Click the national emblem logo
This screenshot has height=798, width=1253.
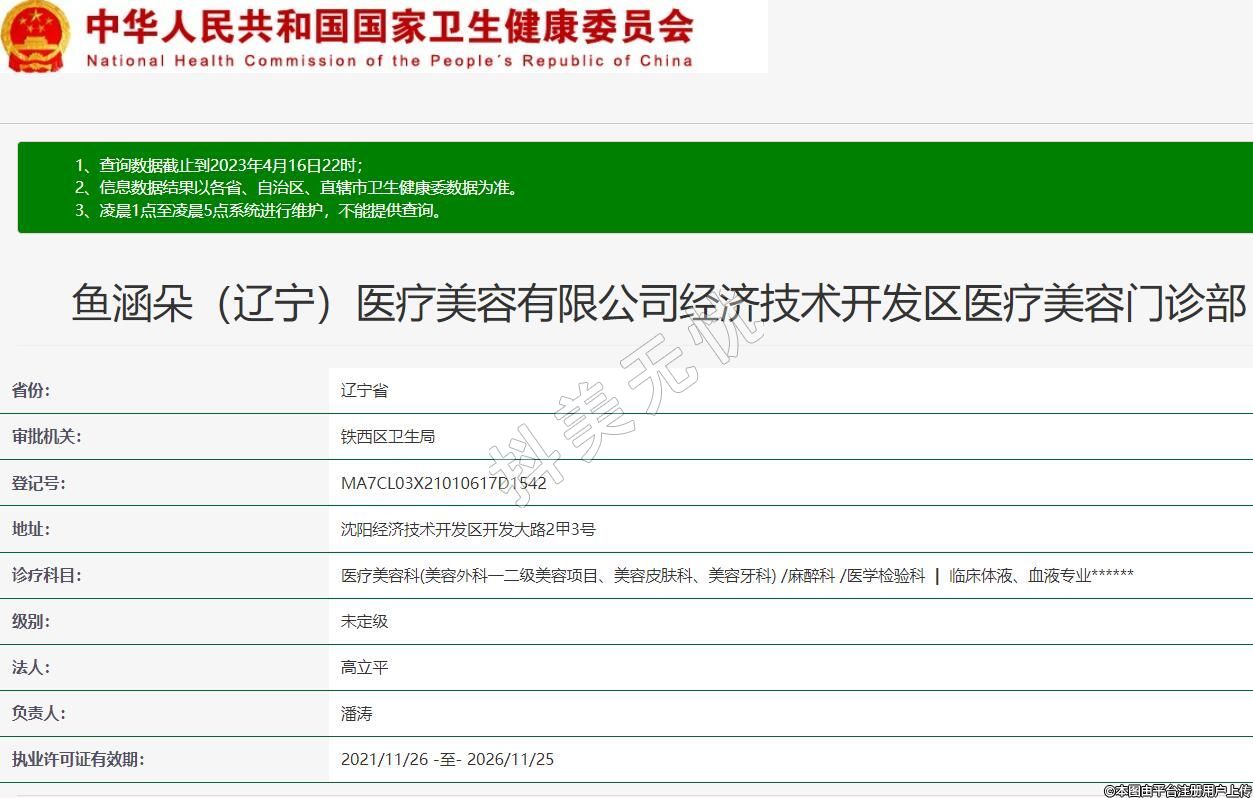(36, 36)
